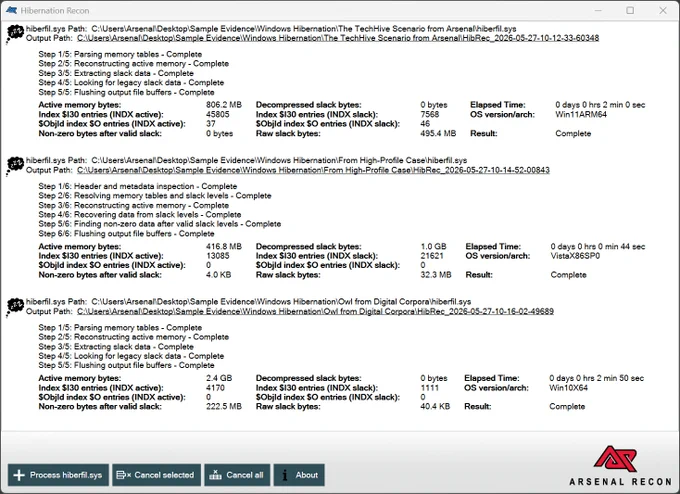Click the Cancel selected button
This screenshot has width=680, height=494.
point(157,475)
